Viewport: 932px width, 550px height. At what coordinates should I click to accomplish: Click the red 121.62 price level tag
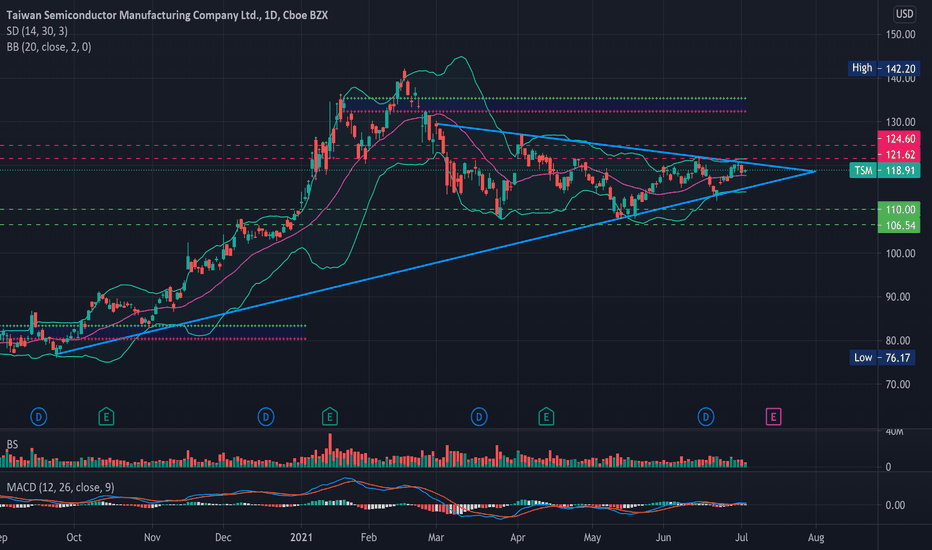[899, 155]
